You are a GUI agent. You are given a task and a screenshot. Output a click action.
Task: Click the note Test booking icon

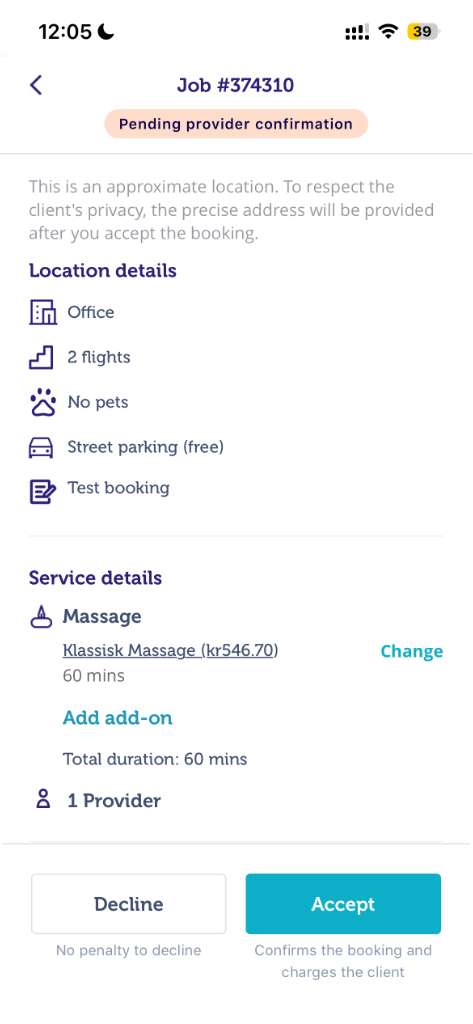point(43,490)
